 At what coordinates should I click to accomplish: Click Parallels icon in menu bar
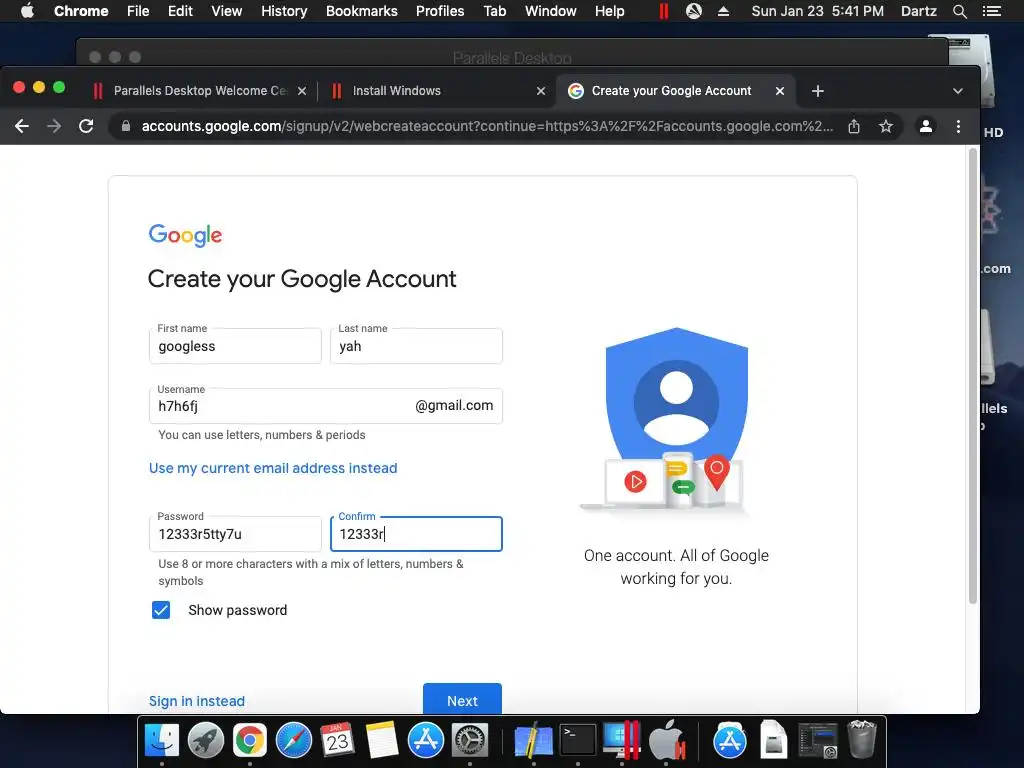[664, 11]
